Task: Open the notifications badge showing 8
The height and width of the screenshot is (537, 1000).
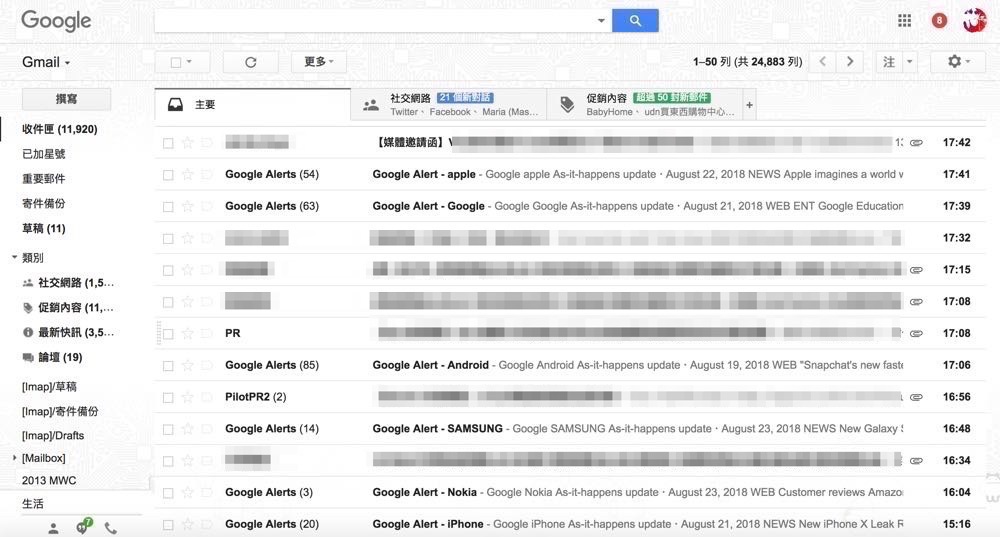Action: [939, 20]
